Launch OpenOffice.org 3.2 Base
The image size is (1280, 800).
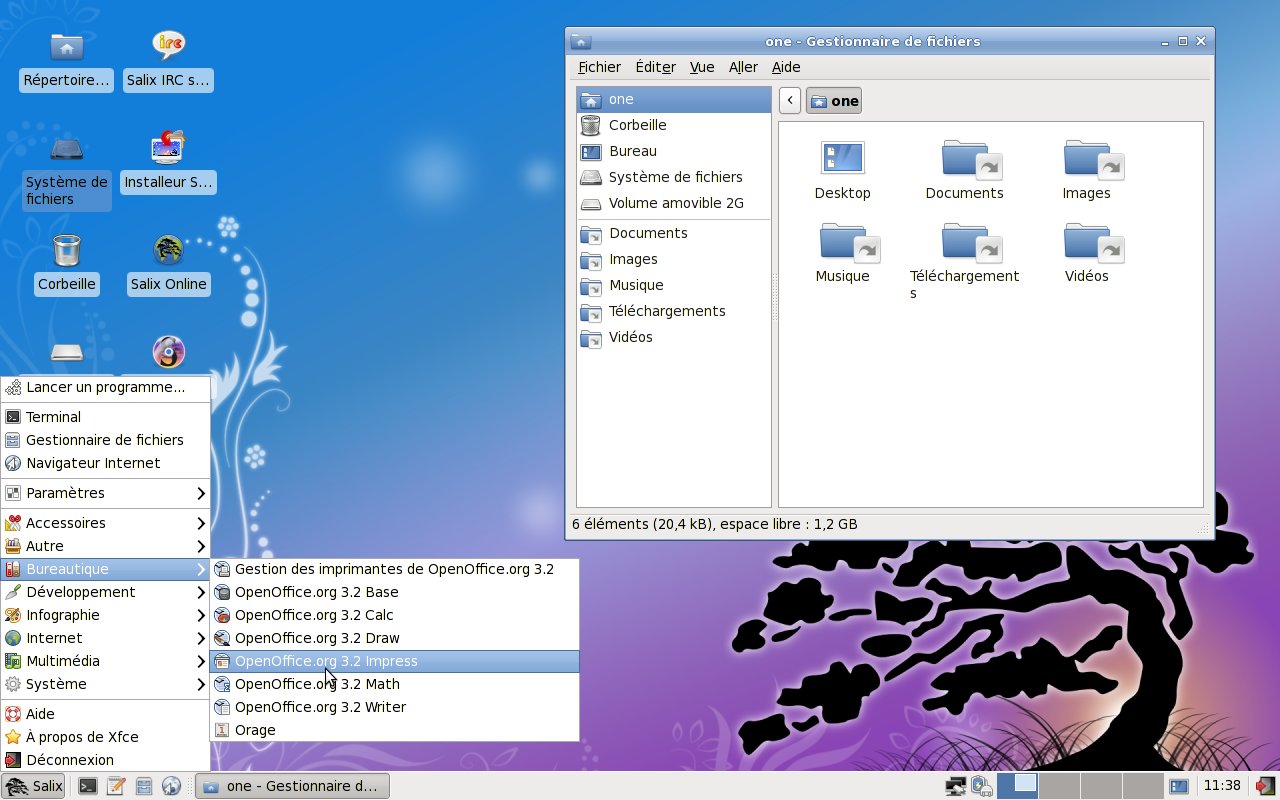394,592
